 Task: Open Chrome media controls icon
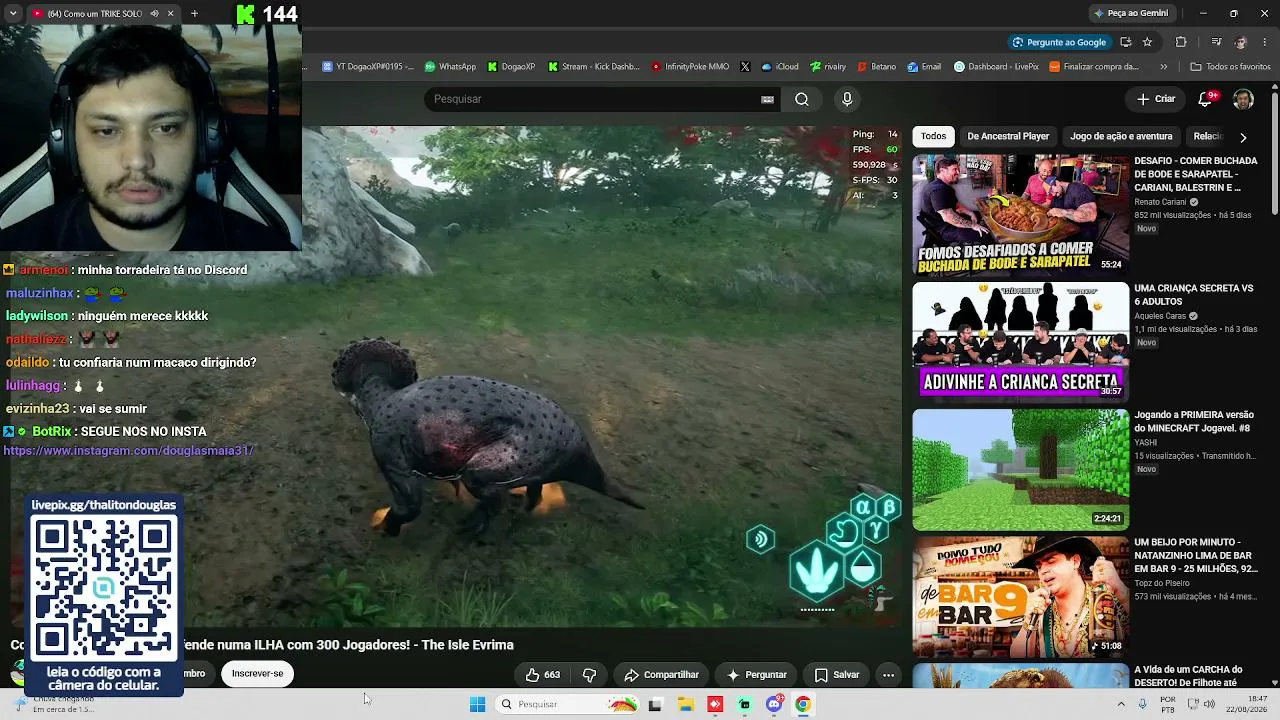1216,42
